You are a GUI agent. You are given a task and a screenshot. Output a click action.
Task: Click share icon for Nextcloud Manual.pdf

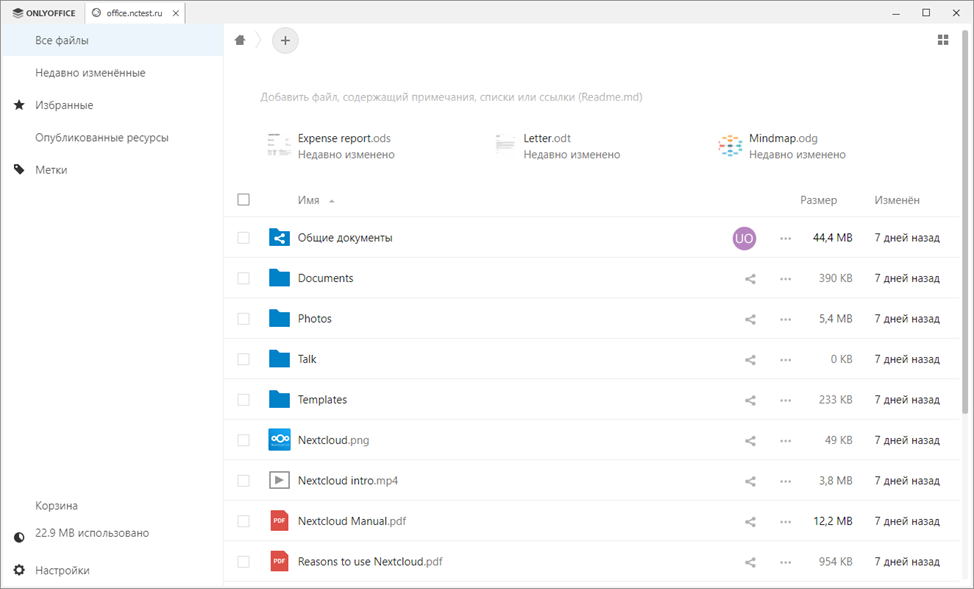750,522
